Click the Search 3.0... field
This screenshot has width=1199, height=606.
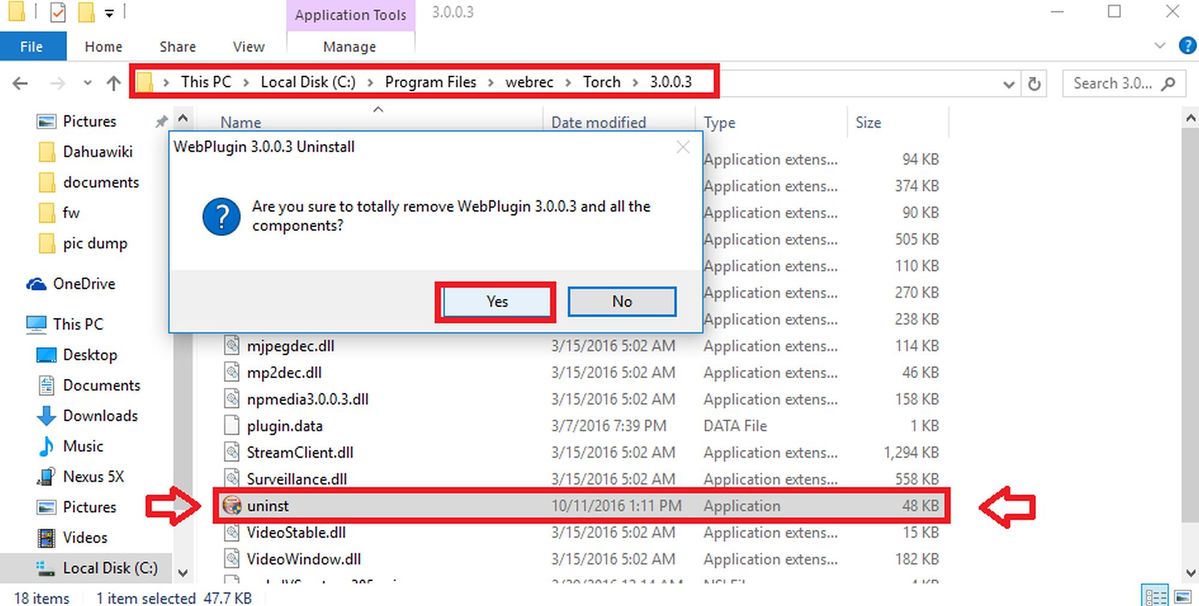(1124, 83)
